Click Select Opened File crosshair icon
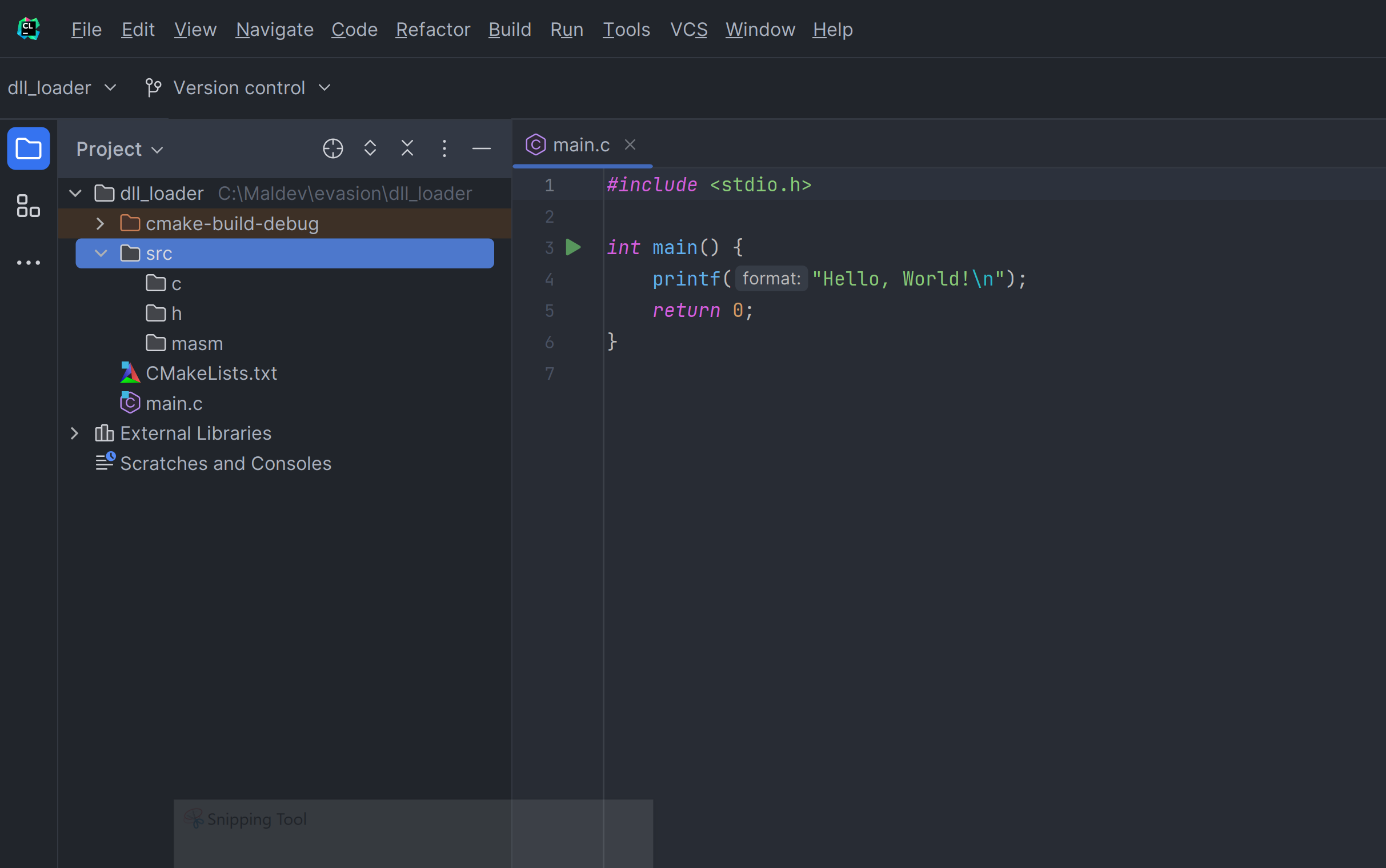This screenshot has height=868, width=1386. (x=333, y=148)
